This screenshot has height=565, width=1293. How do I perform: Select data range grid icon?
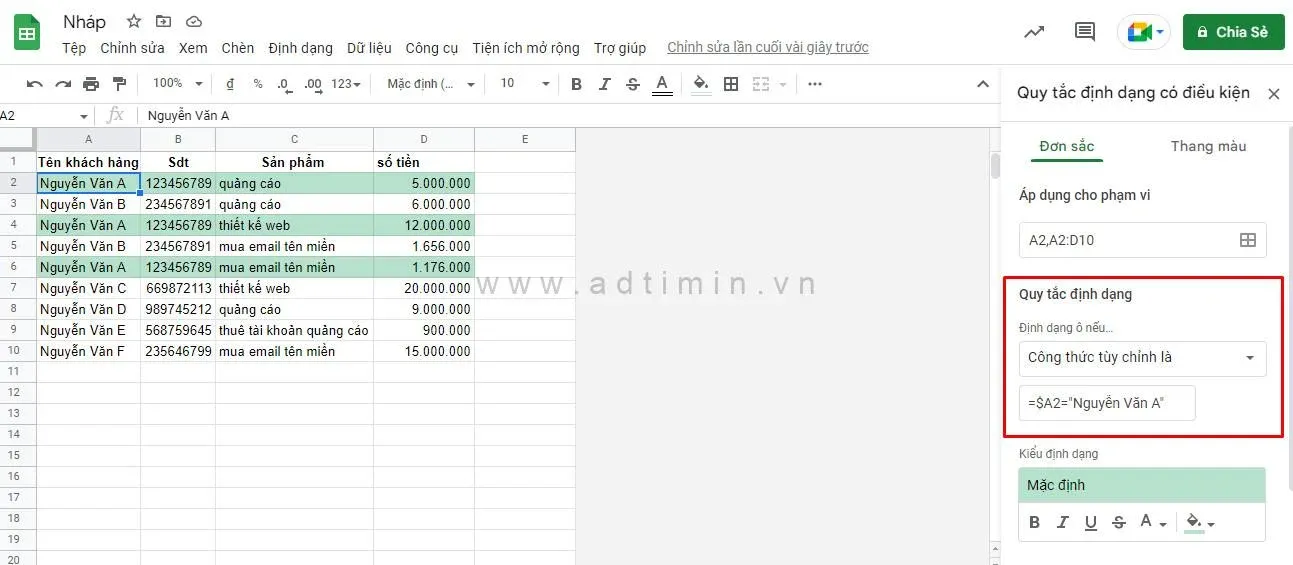click(1248, 240)
